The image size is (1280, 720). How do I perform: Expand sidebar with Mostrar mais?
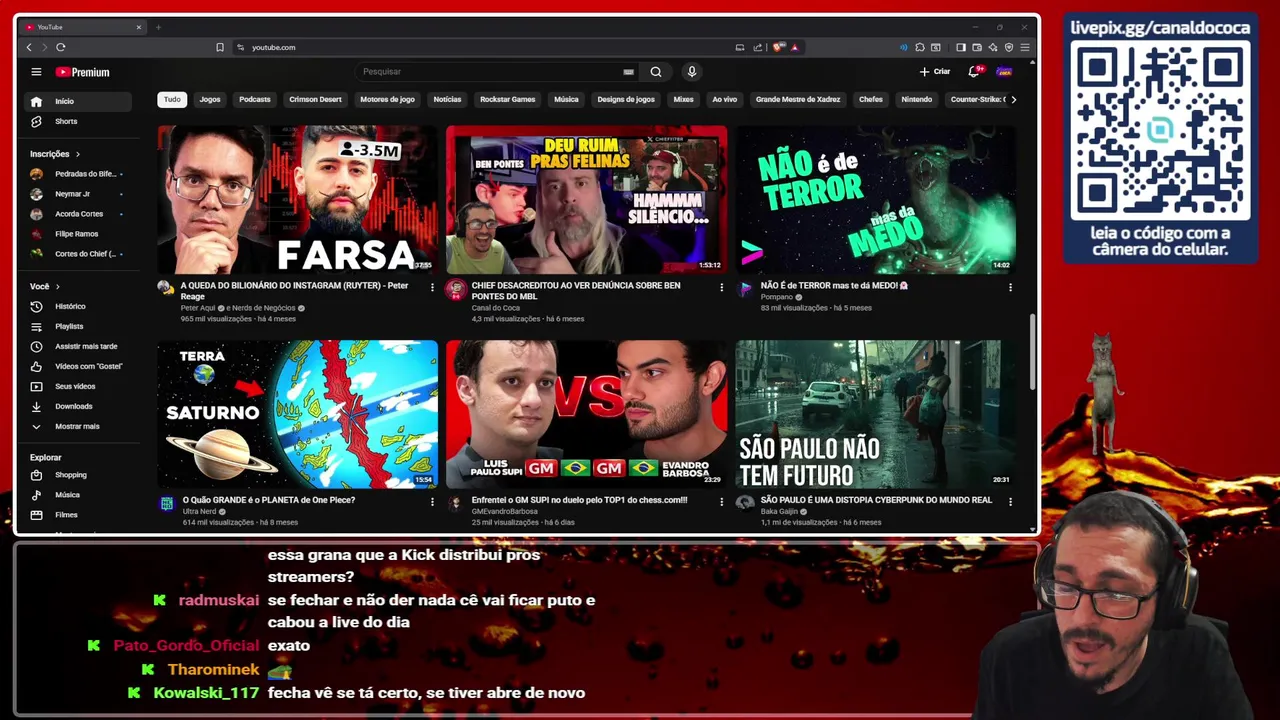click(78, 426)
